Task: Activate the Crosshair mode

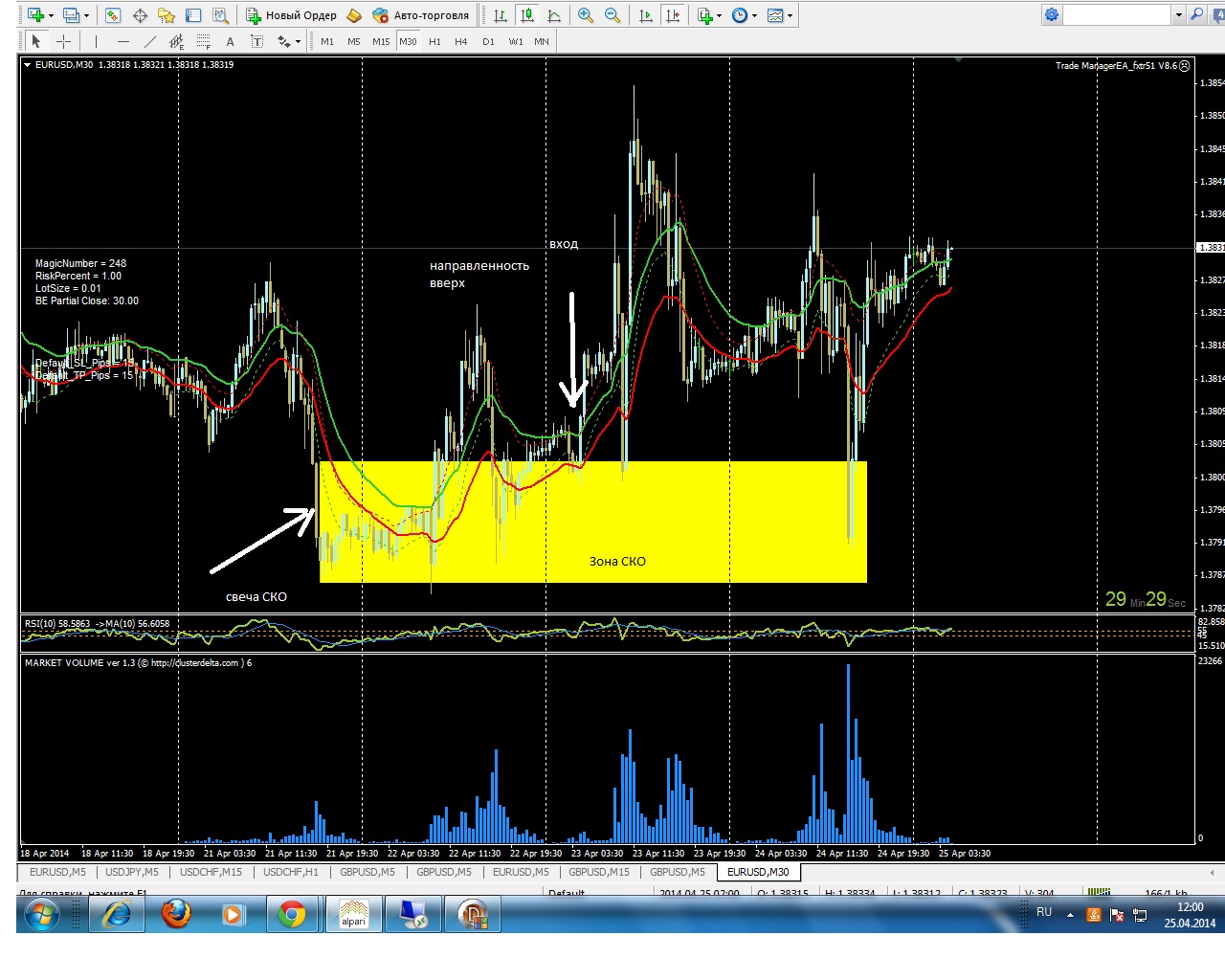Action: [63, 41]
